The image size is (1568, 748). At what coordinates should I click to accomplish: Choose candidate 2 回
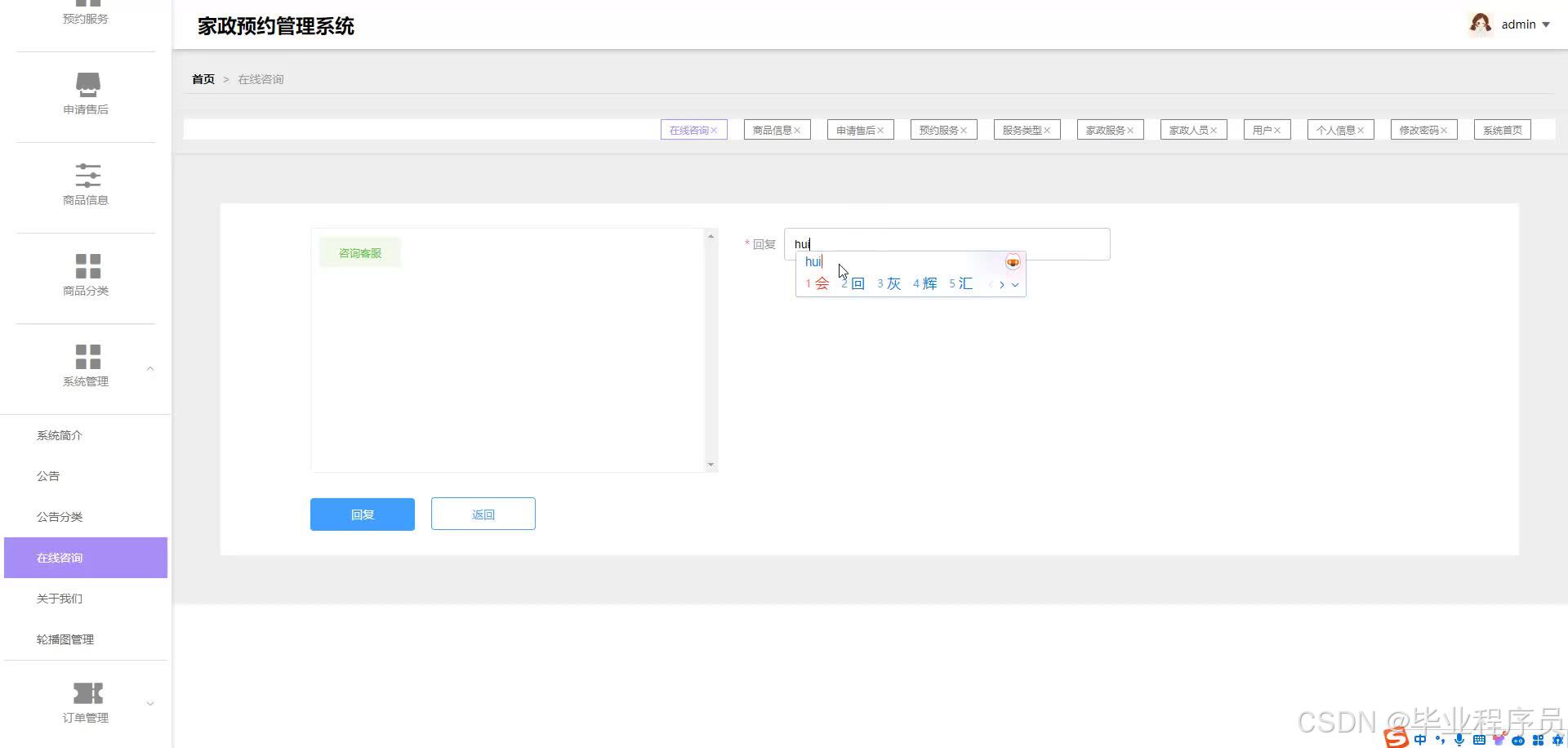(853, 283)
